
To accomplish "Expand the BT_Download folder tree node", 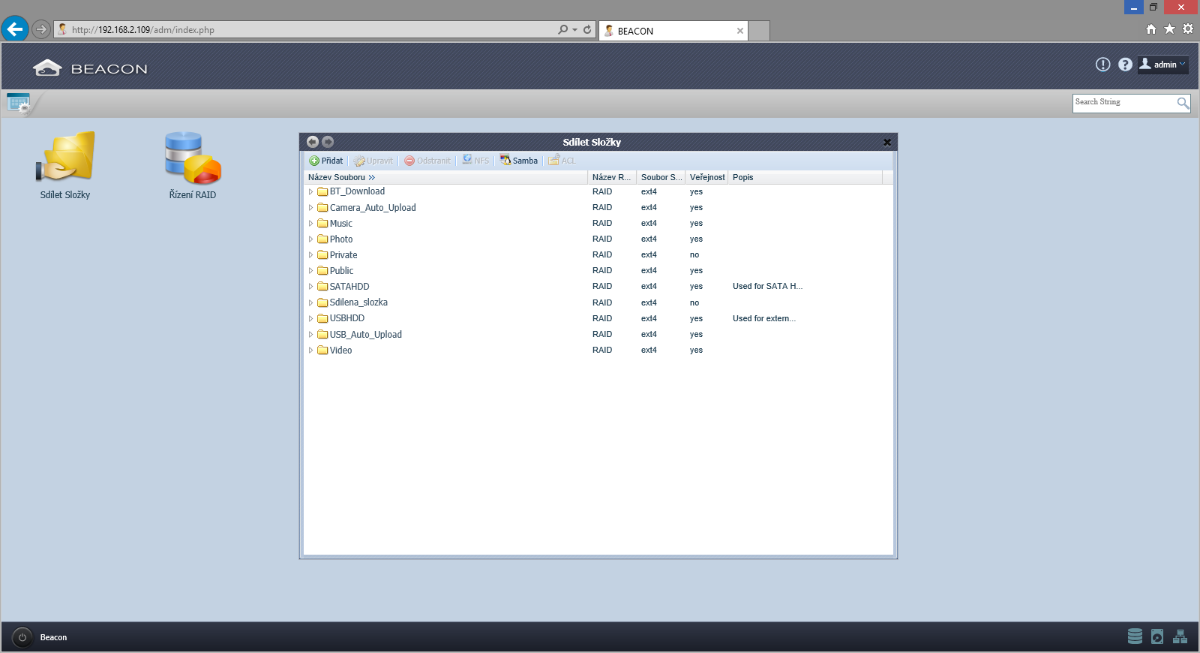I will 311,192.
